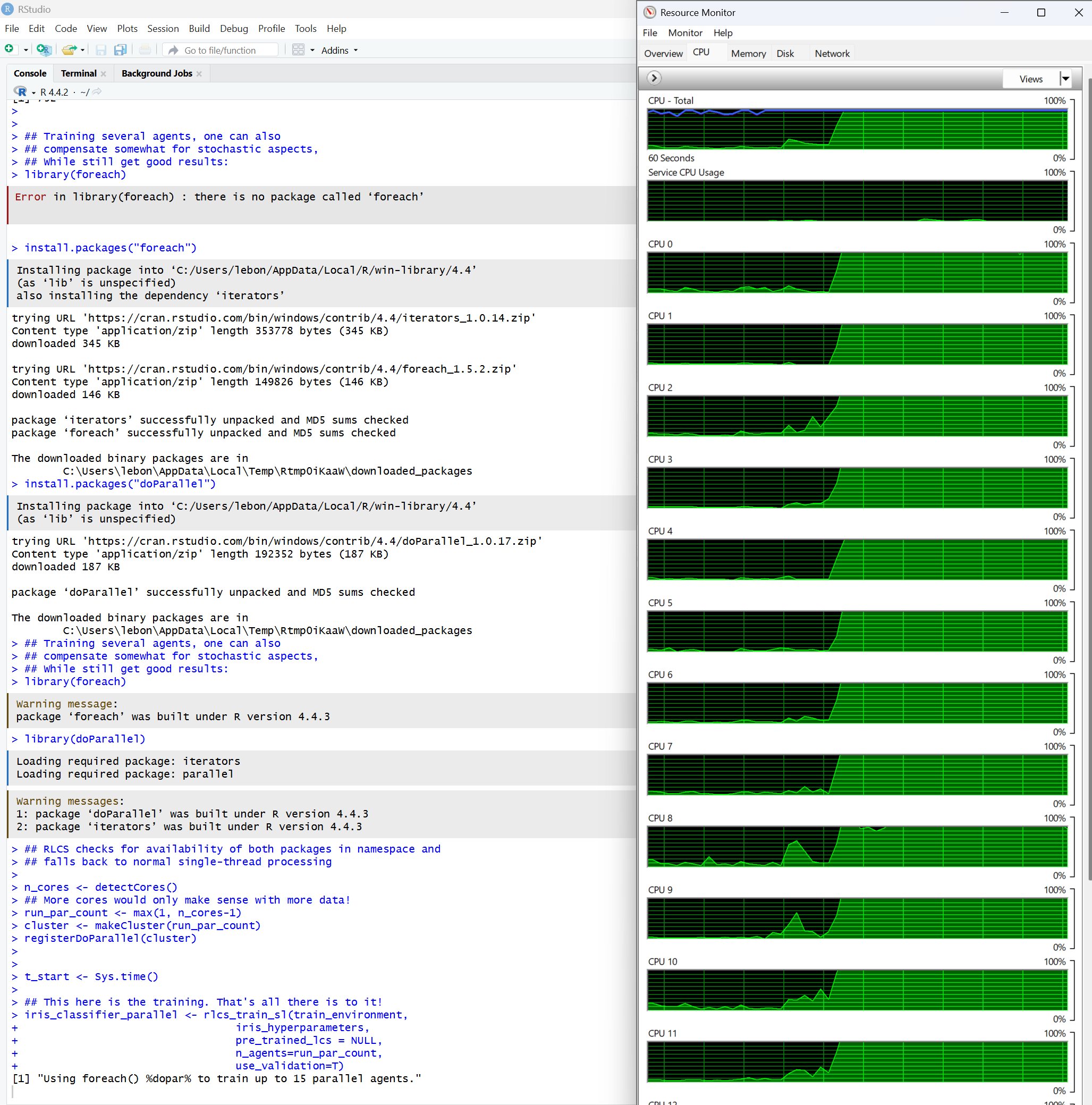
Task: Click the Create a Project icon
Action: click(x=44, y=50)
